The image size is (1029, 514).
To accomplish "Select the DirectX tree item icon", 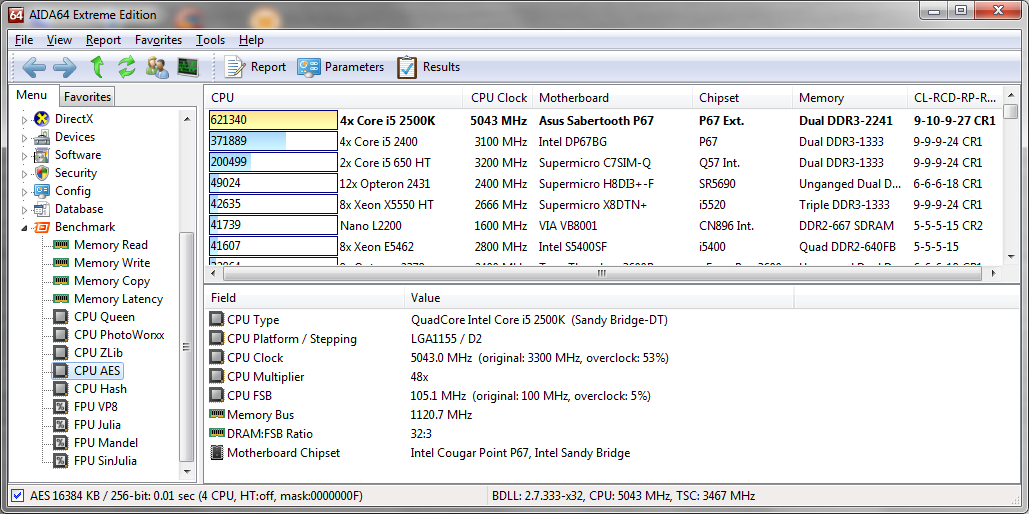I will click(41, 119).
